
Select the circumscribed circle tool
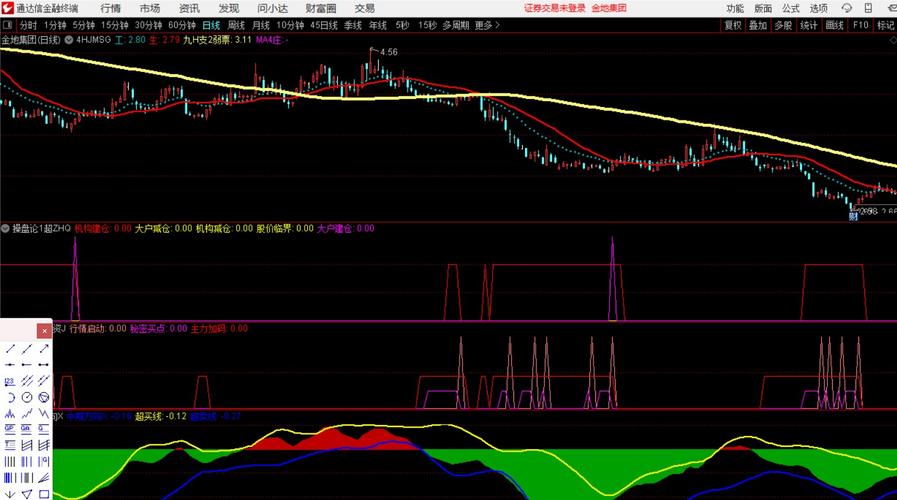coord(43,397)
